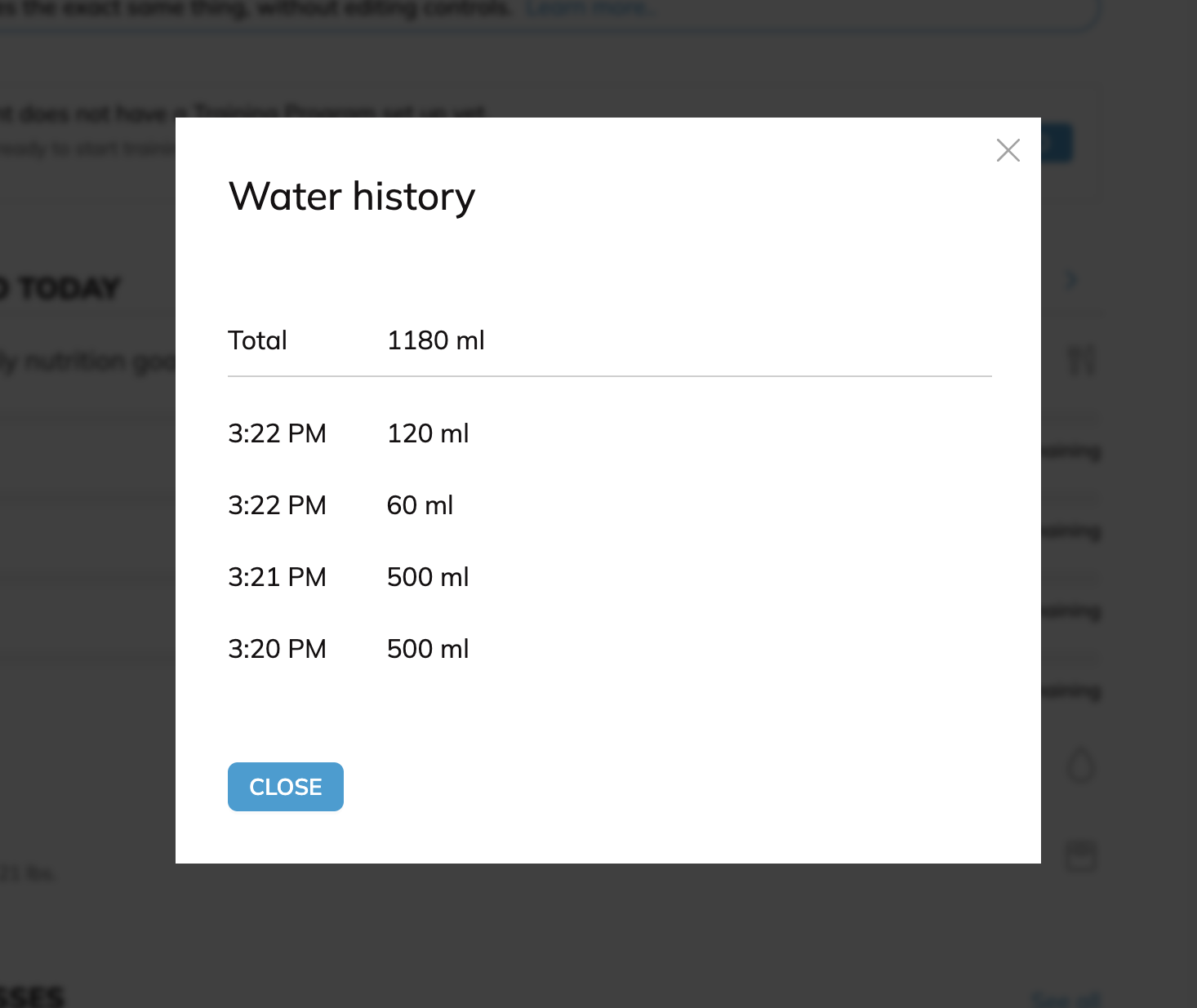Click the 500 ml entry at 3:20 PM
The width and height of the screenshot is (1197, 1008).
pyautogui.click(x=428, y=649)
